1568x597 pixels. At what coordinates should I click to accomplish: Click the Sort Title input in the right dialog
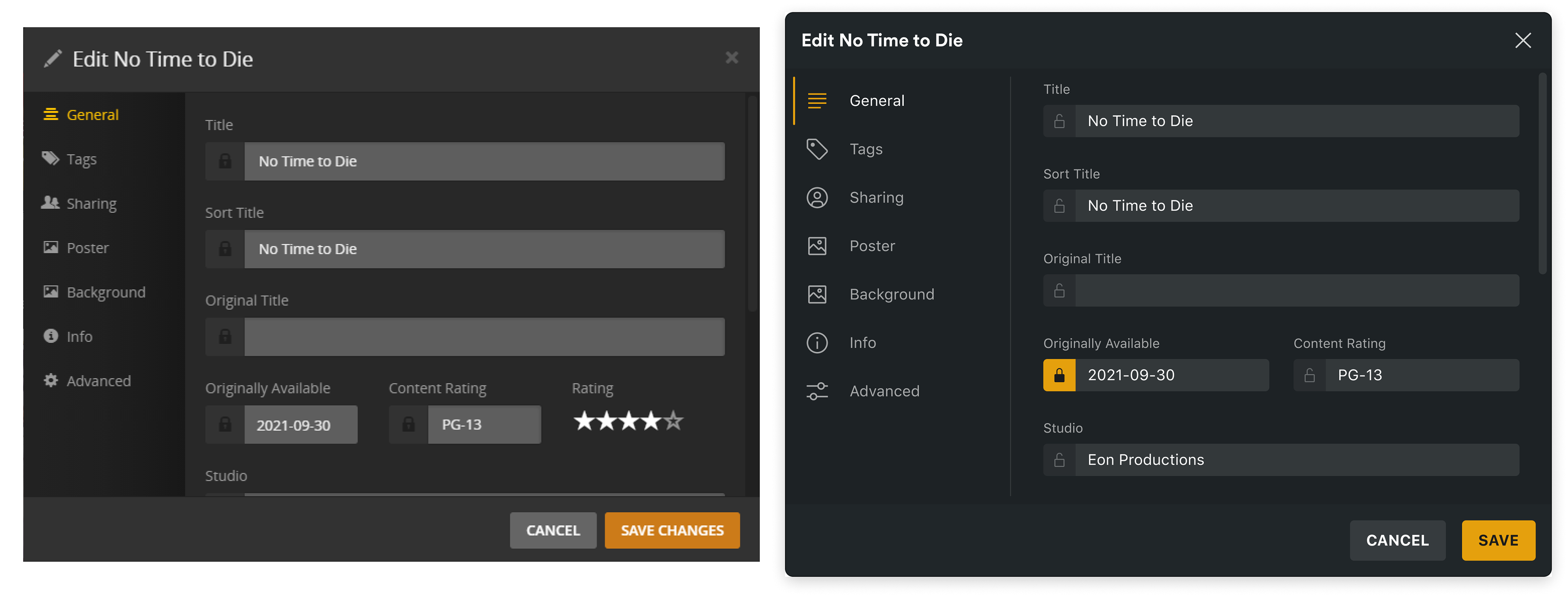click(1297, 206)
